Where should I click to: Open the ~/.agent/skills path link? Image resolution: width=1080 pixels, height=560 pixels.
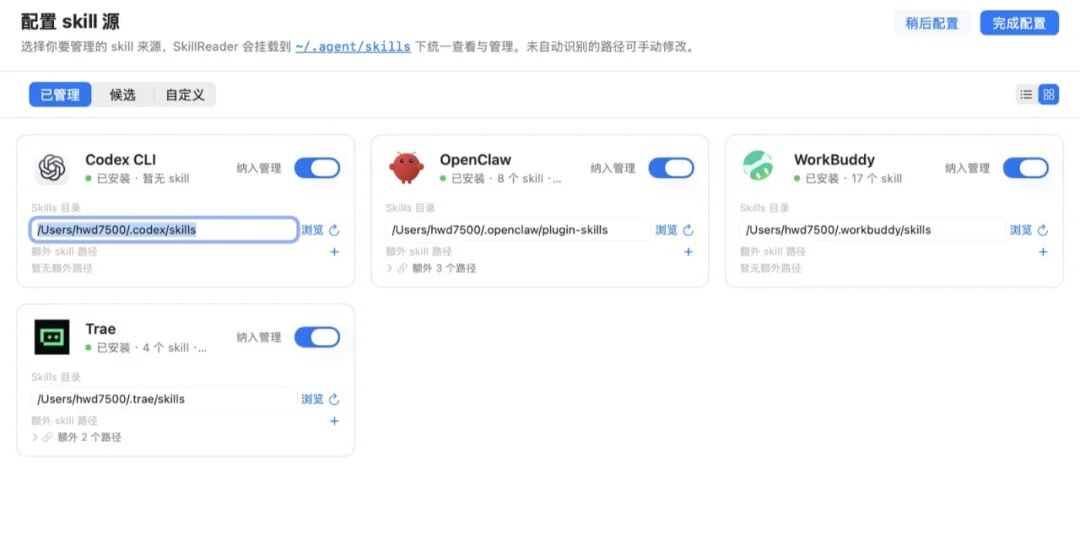click(x=353, y=47)
